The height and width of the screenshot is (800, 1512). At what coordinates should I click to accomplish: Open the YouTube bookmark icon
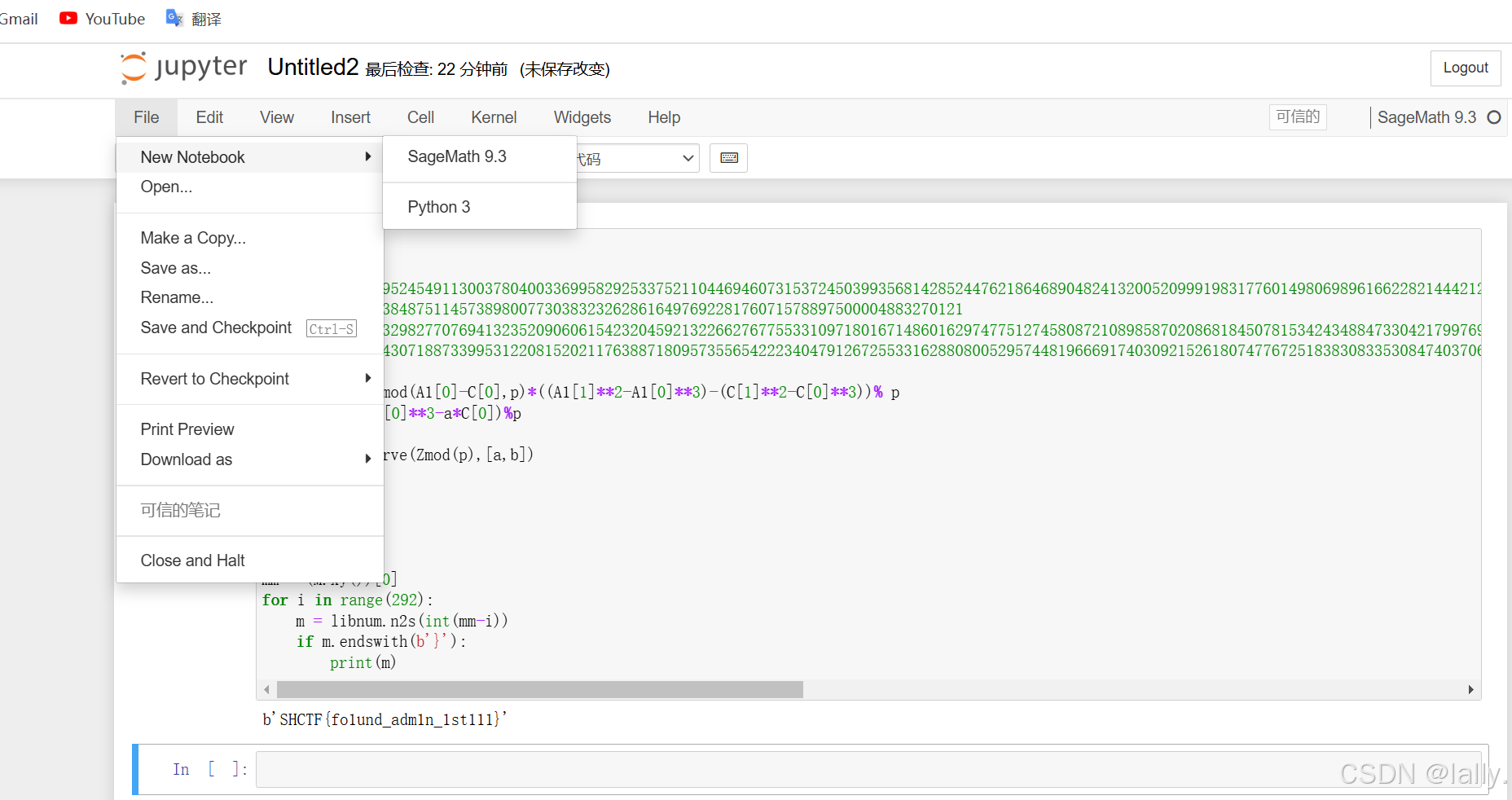pos(69,18)
